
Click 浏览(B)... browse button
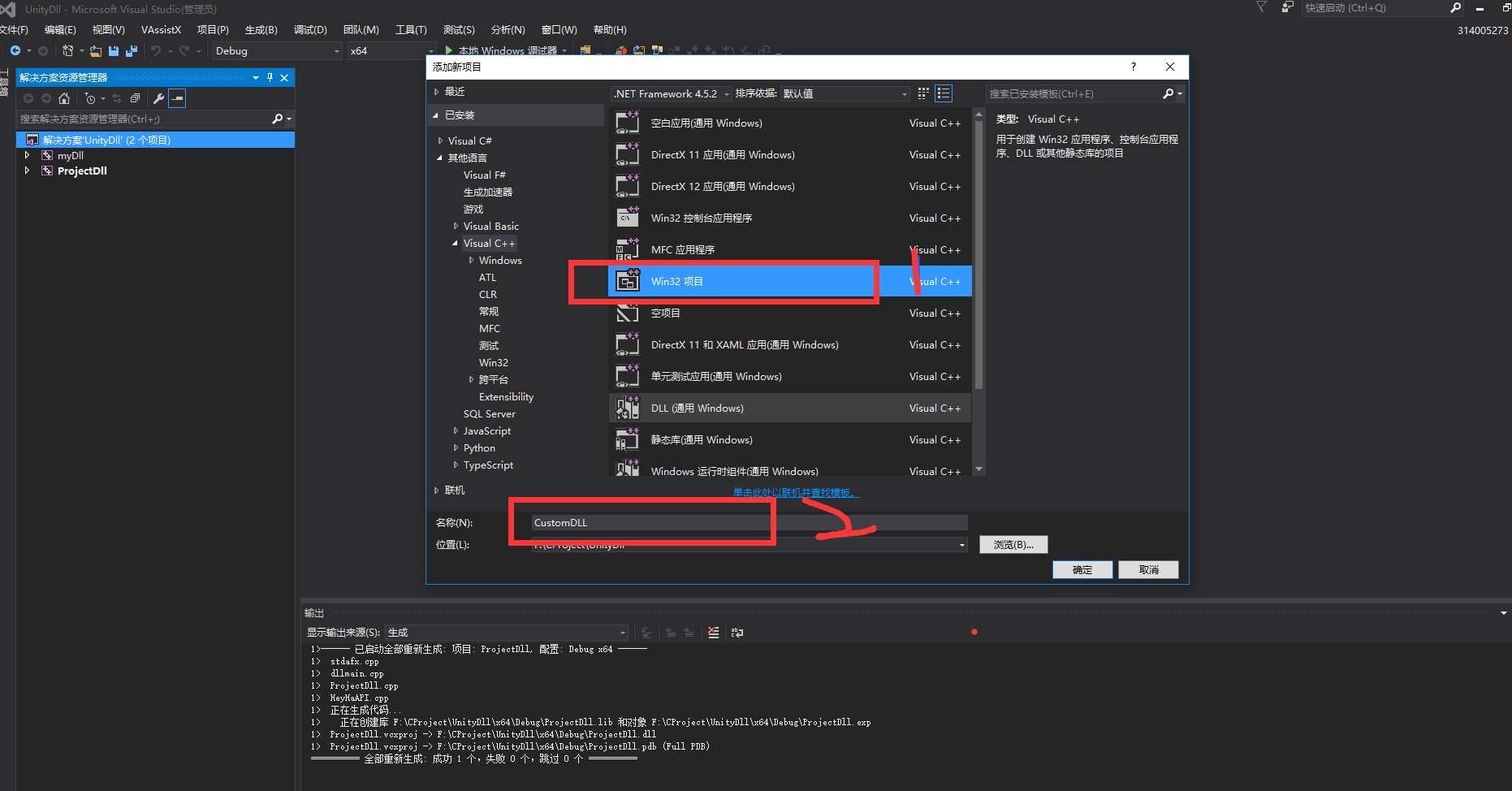(x=1013, y=544)
